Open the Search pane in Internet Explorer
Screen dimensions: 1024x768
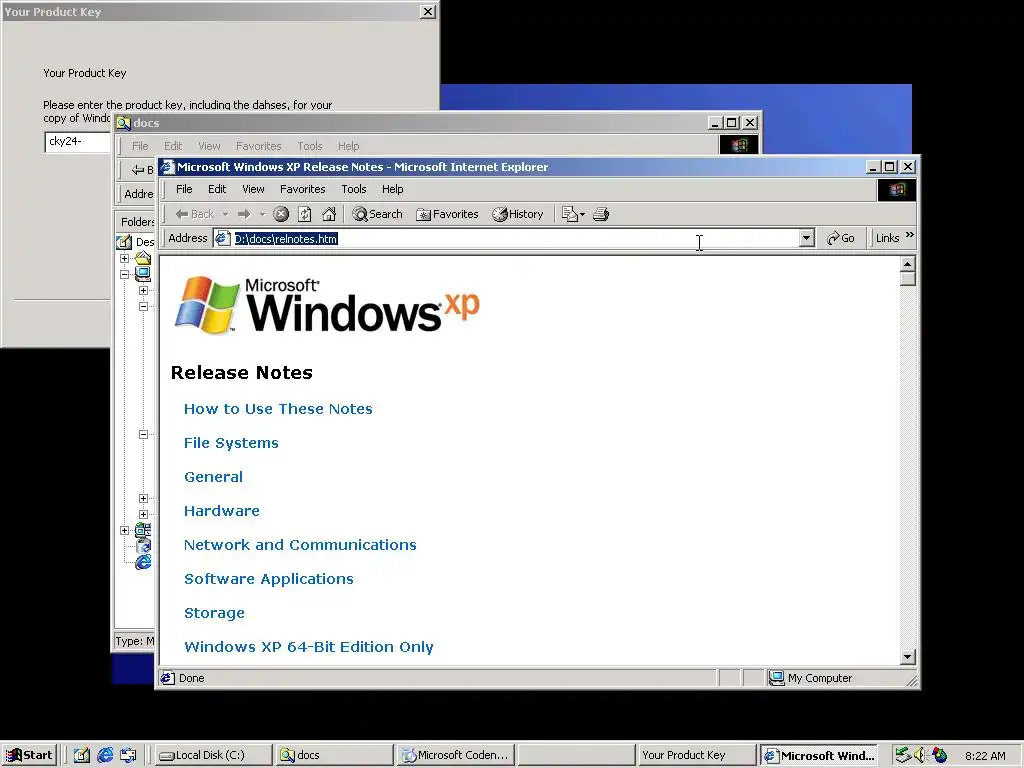[x=377, y=214]
